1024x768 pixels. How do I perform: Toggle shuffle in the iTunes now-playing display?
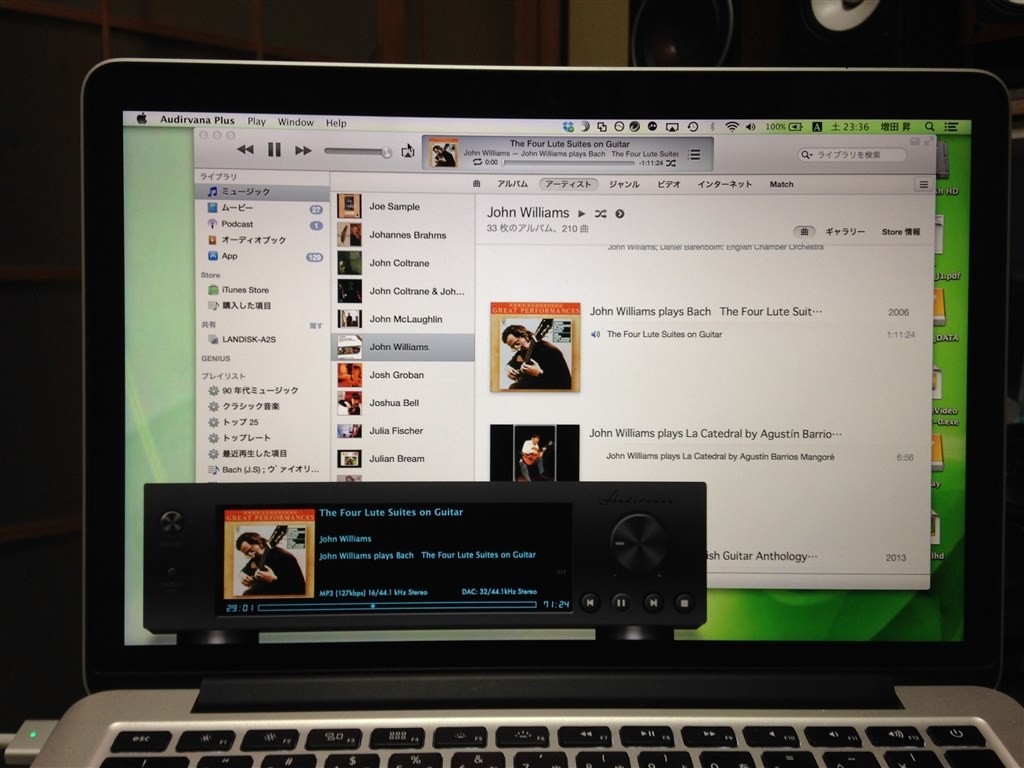coord(671,163)
